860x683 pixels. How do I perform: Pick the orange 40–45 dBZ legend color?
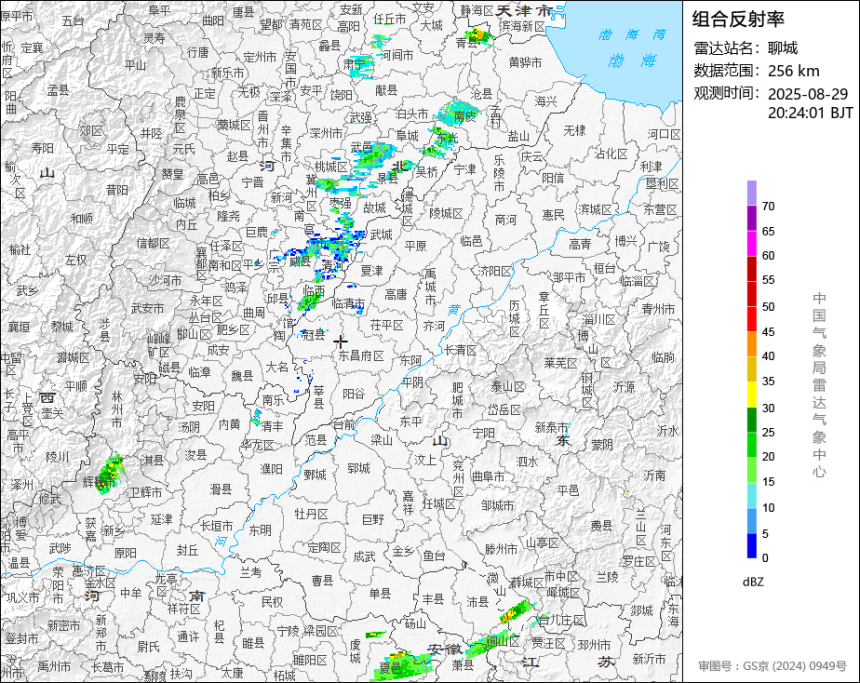[x=751, y=345]
